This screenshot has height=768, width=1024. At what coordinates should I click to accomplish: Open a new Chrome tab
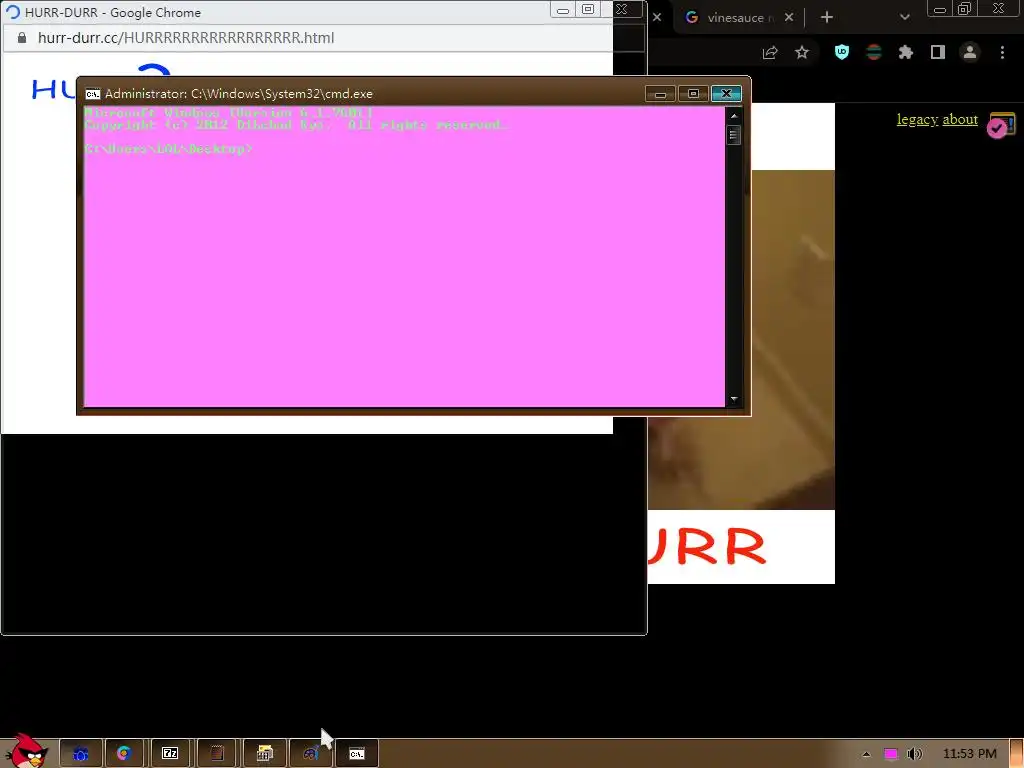click(x=827, y=18)
